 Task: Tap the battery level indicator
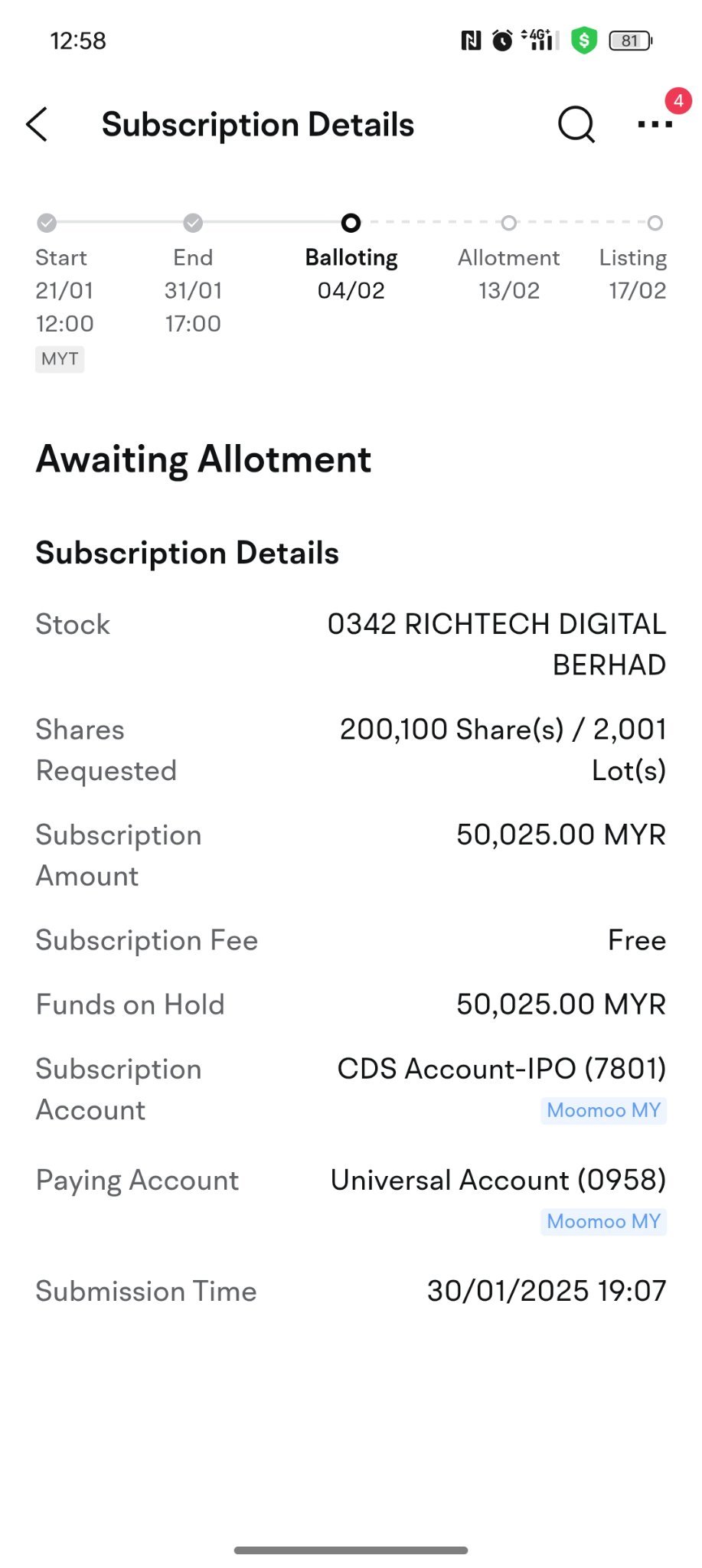pyautogui.click(x=630, y=41)
